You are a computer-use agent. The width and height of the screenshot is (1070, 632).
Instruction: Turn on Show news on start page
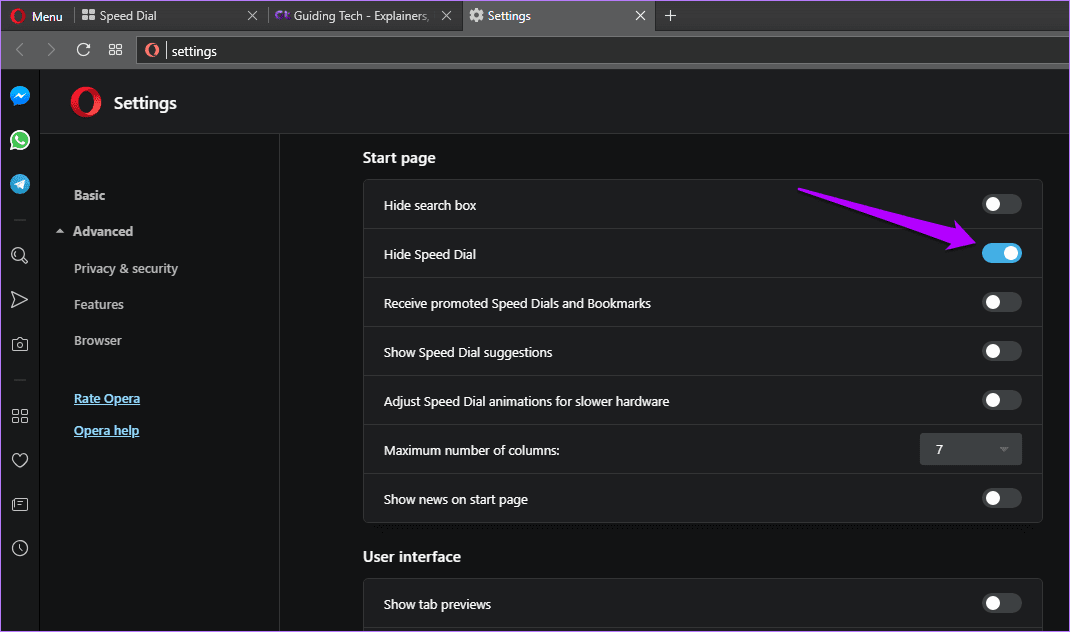(x=1001, y=498)
